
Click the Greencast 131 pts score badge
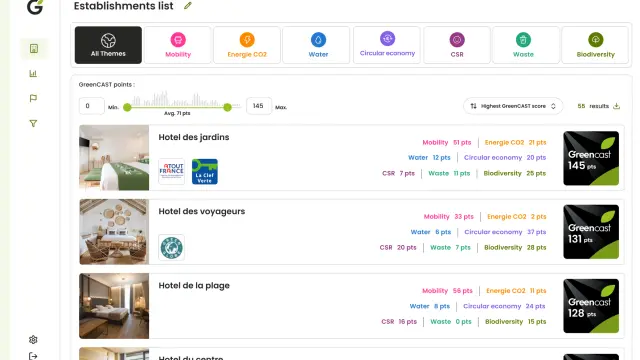pos(591,232)
